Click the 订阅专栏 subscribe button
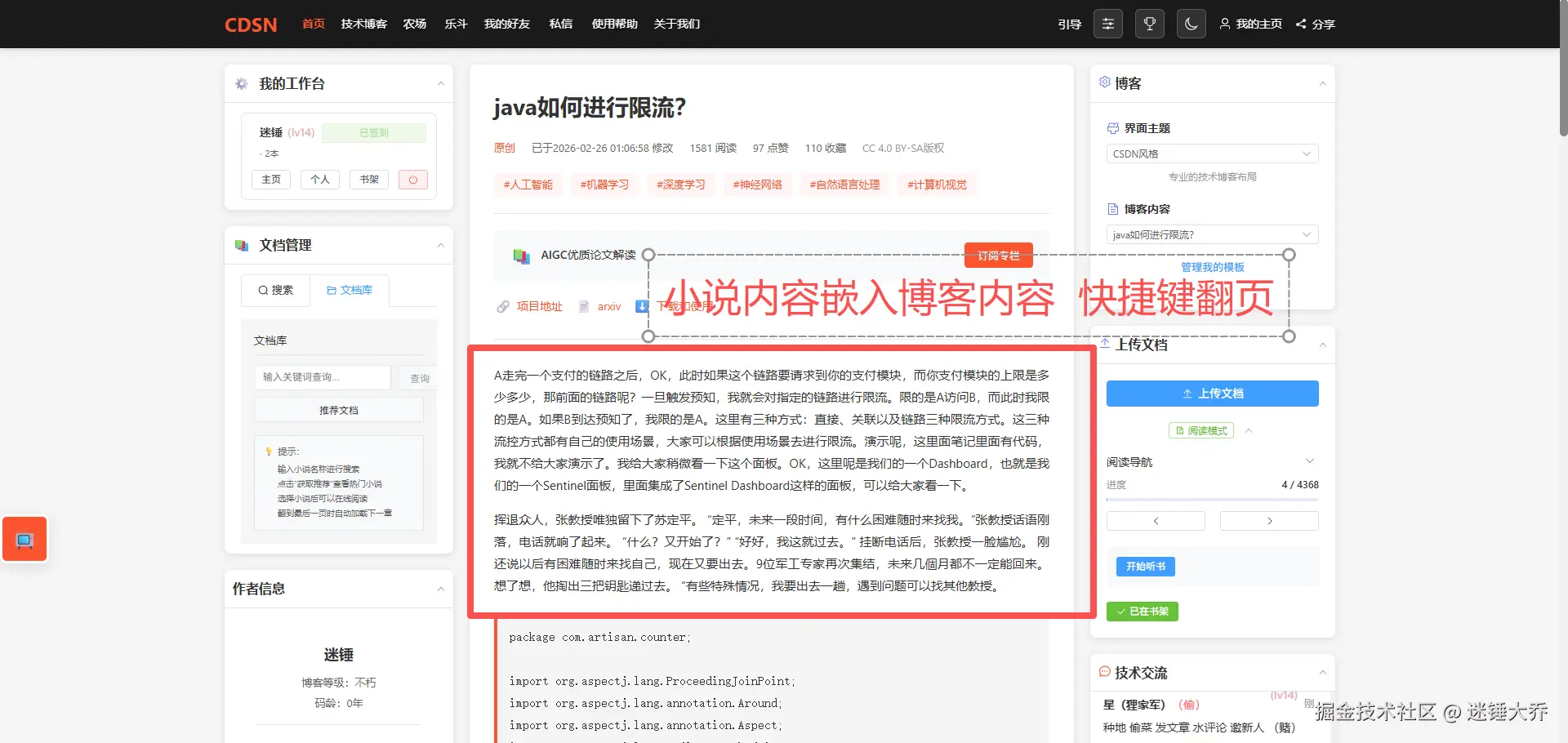 point(999,256)
